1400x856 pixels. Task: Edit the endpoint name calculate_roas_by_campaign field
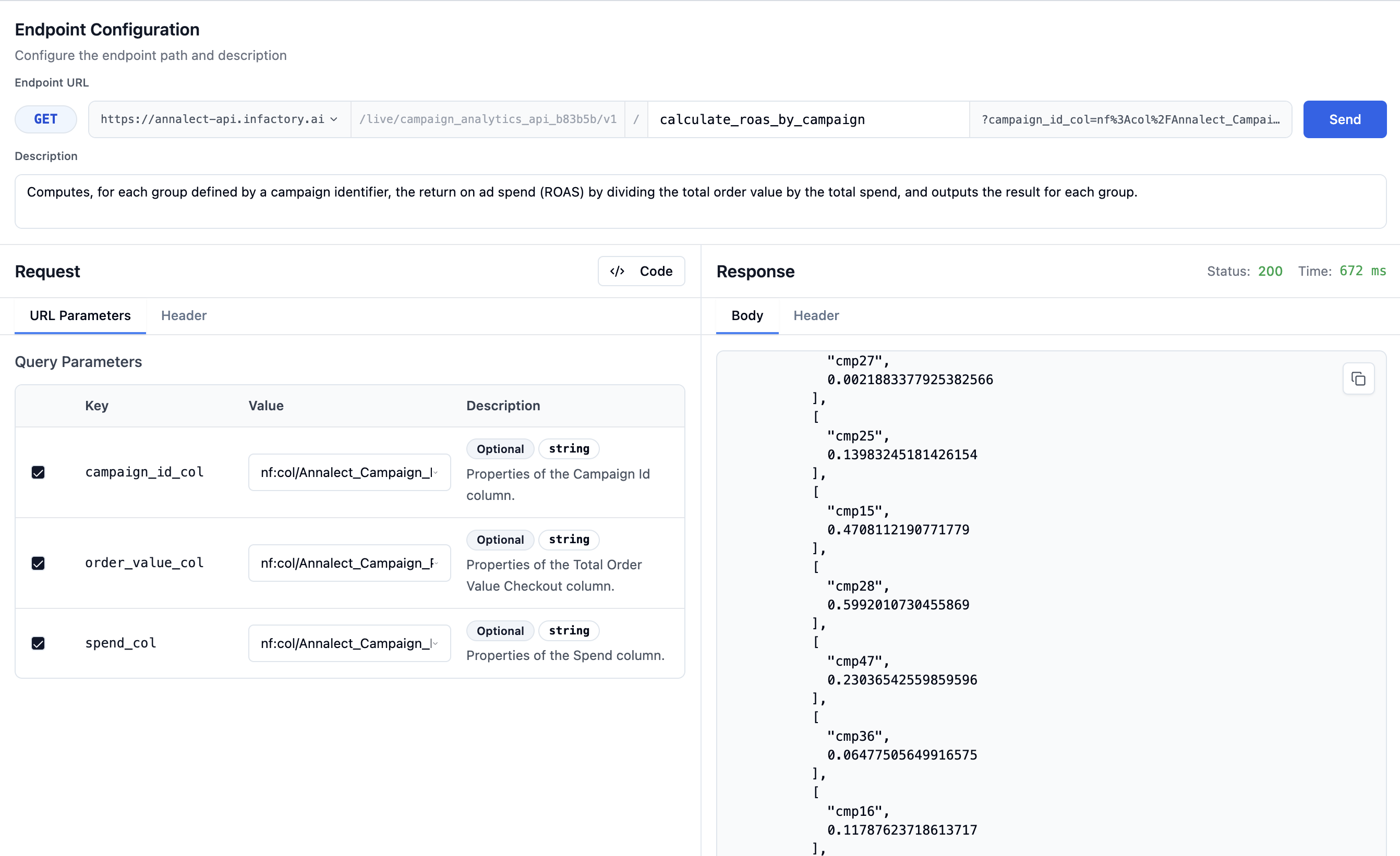pyautogui.click(x=808, y=119)
